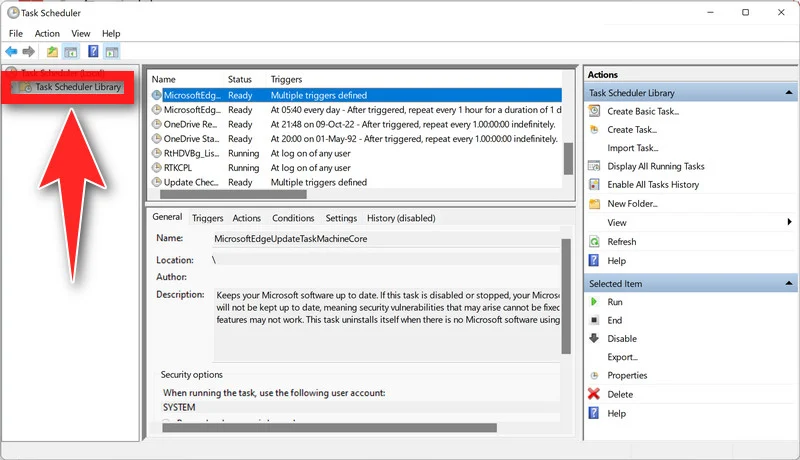Click the General tab details vertical scrollbar
800x460 pixels.
pos(566,296)
